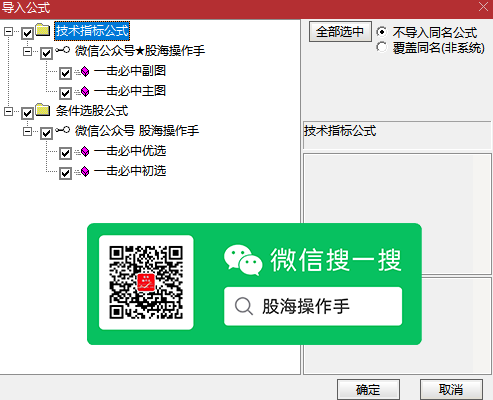Select the 微信公众号 股海操作手 row label

click(137, 131)
